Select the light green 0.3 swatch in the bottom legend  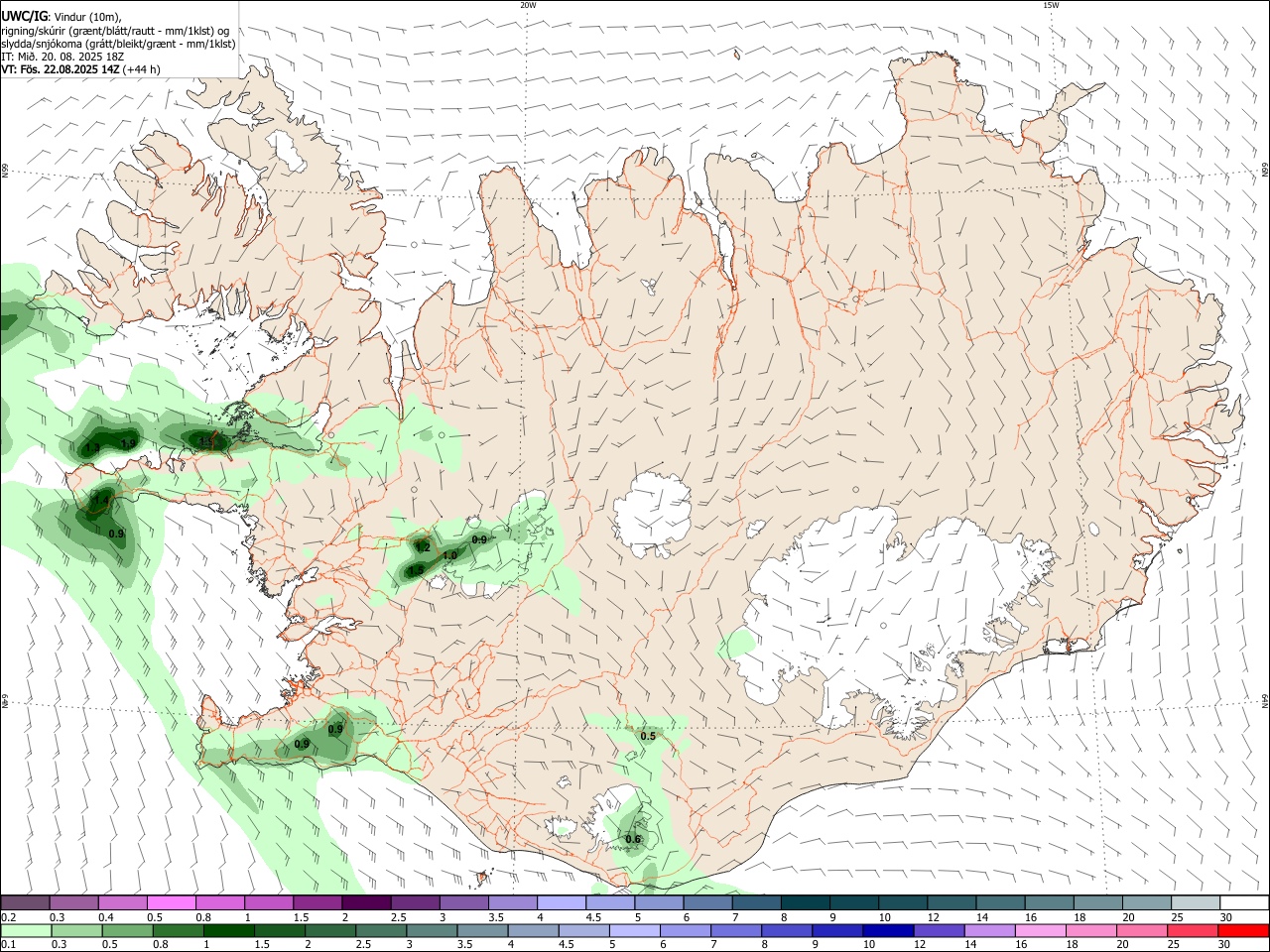click(x=75, y=930)
